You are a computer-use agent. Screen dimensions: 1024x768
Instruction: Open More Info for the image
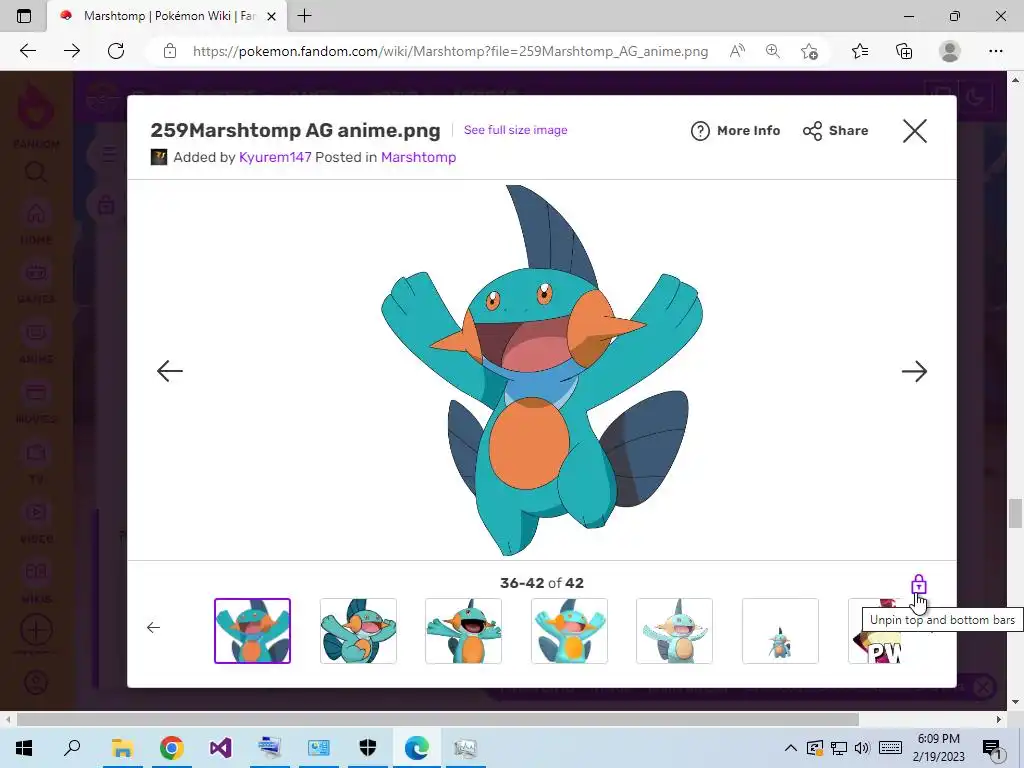[735, 131]
